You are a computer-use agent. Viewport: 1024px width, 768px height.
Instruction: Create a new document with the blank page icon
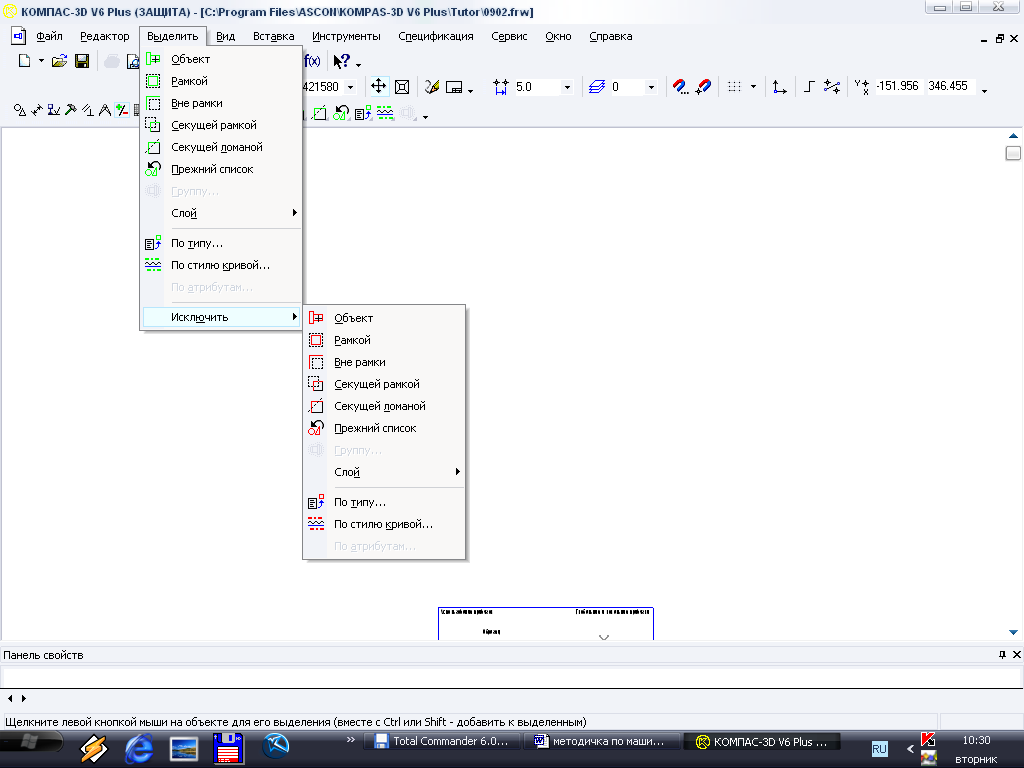point(24,61)
